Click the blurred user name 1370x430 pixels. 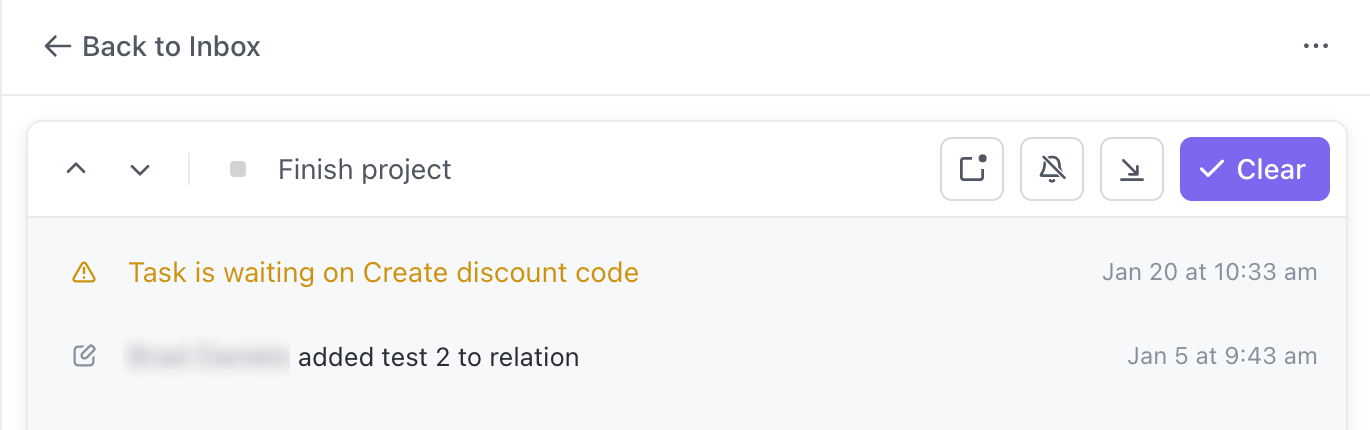pos(208,356)
